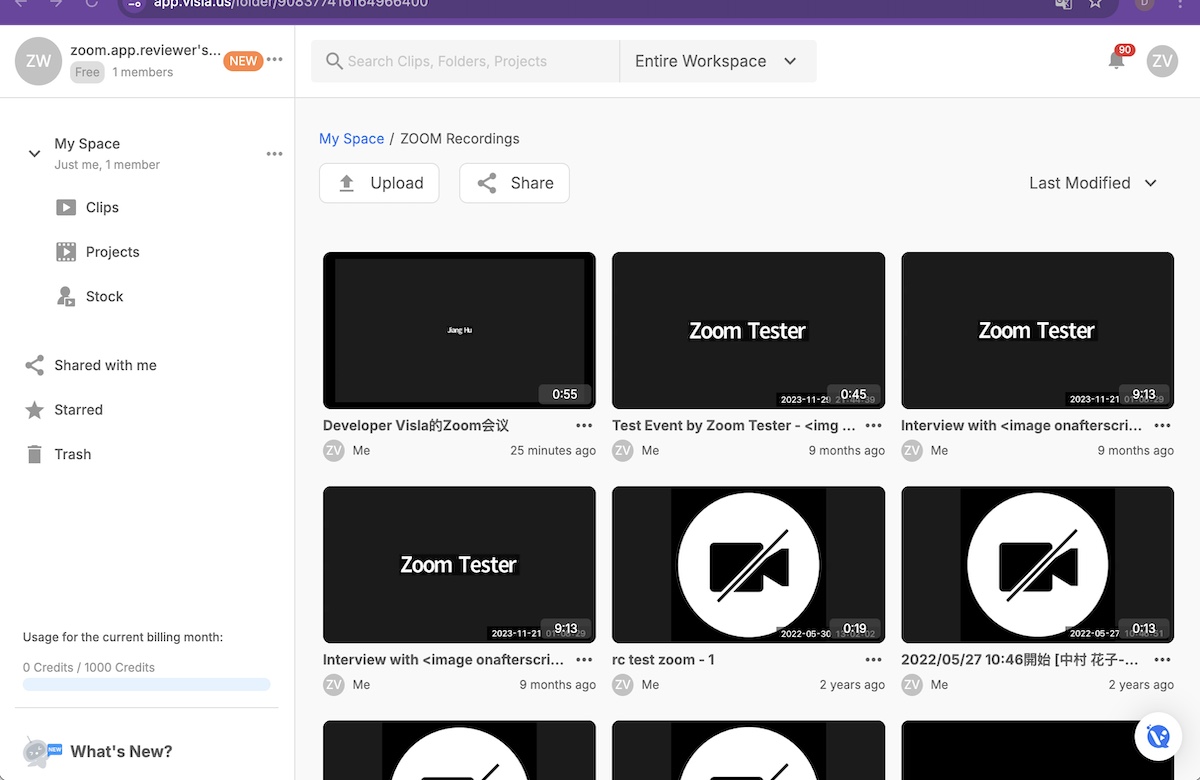Open the rc test zoom - 1 thumbnail
1200x780 pixels.
click(x=748, y=565)
